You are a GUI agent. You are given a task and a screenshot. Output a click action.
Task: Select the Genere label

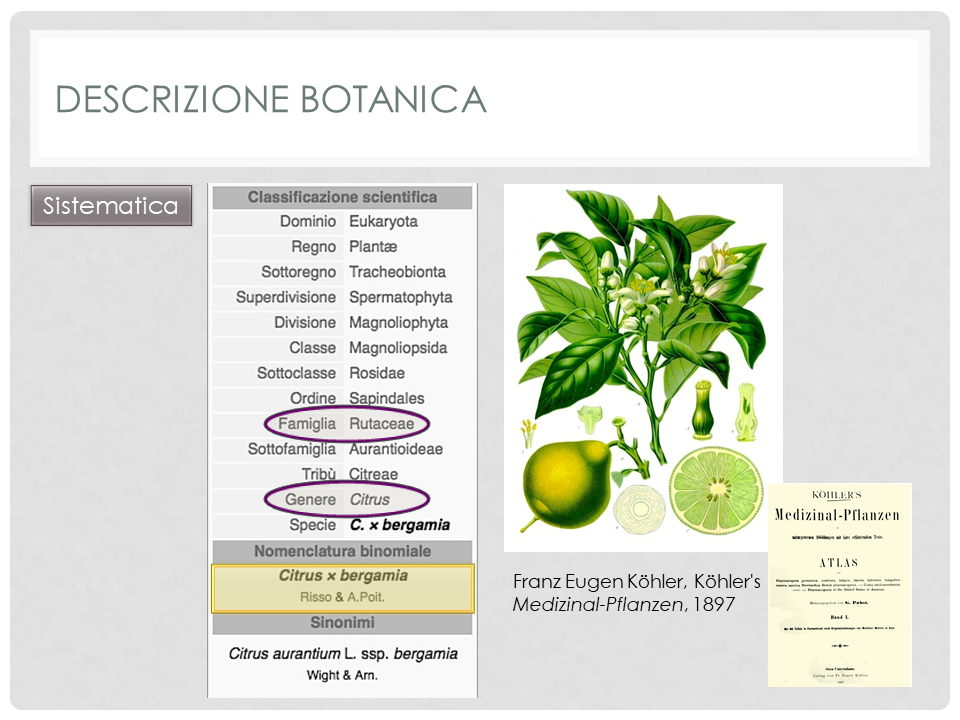[x=310, y=500]
